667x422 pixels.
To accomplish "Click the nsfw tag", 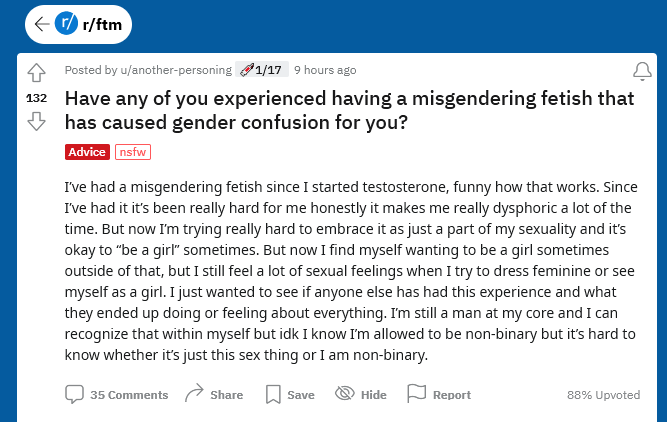I will point(133,152).
